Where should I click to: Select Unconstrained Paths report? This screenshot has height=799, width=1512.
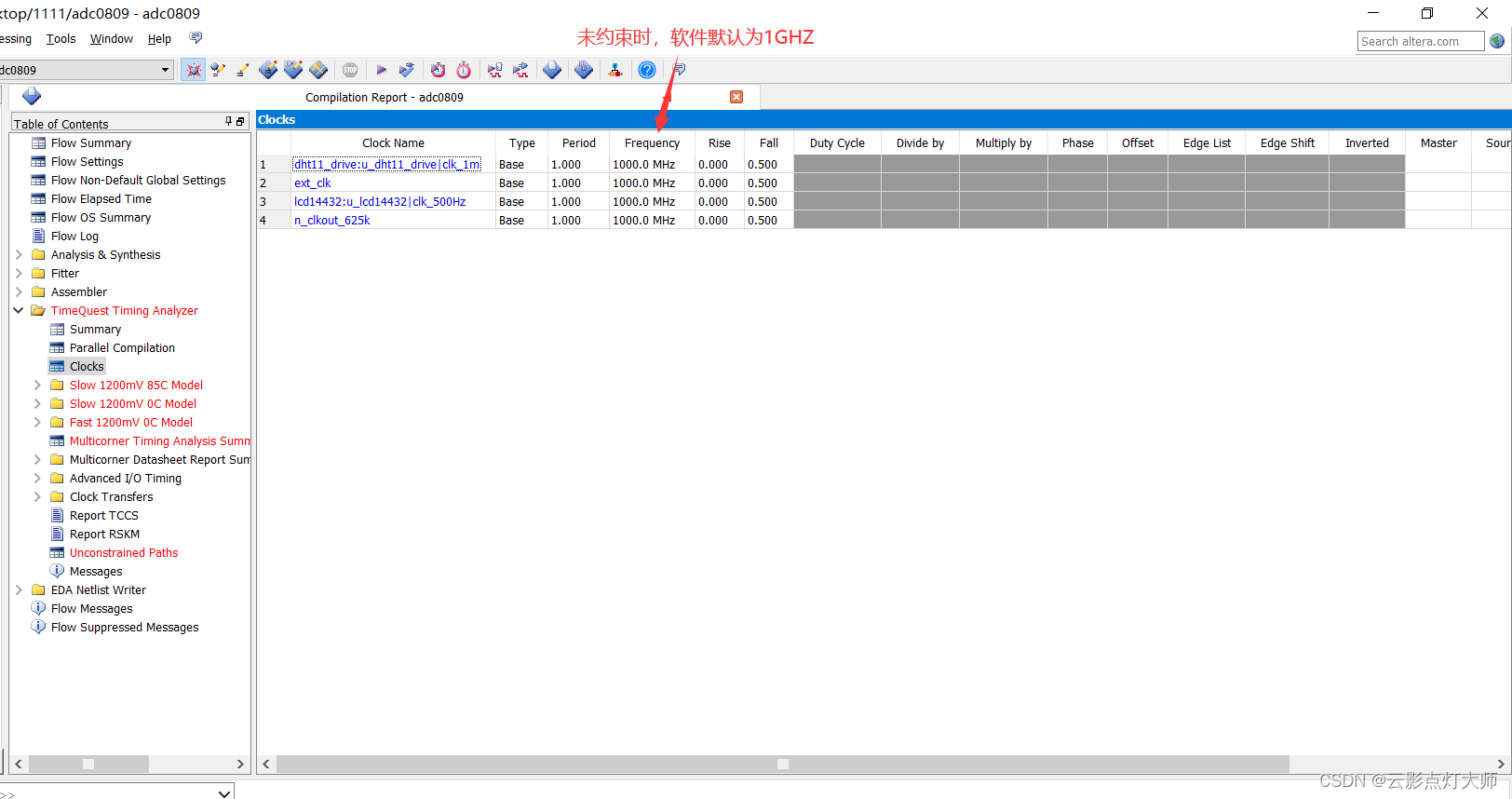(x=124, y=552)
